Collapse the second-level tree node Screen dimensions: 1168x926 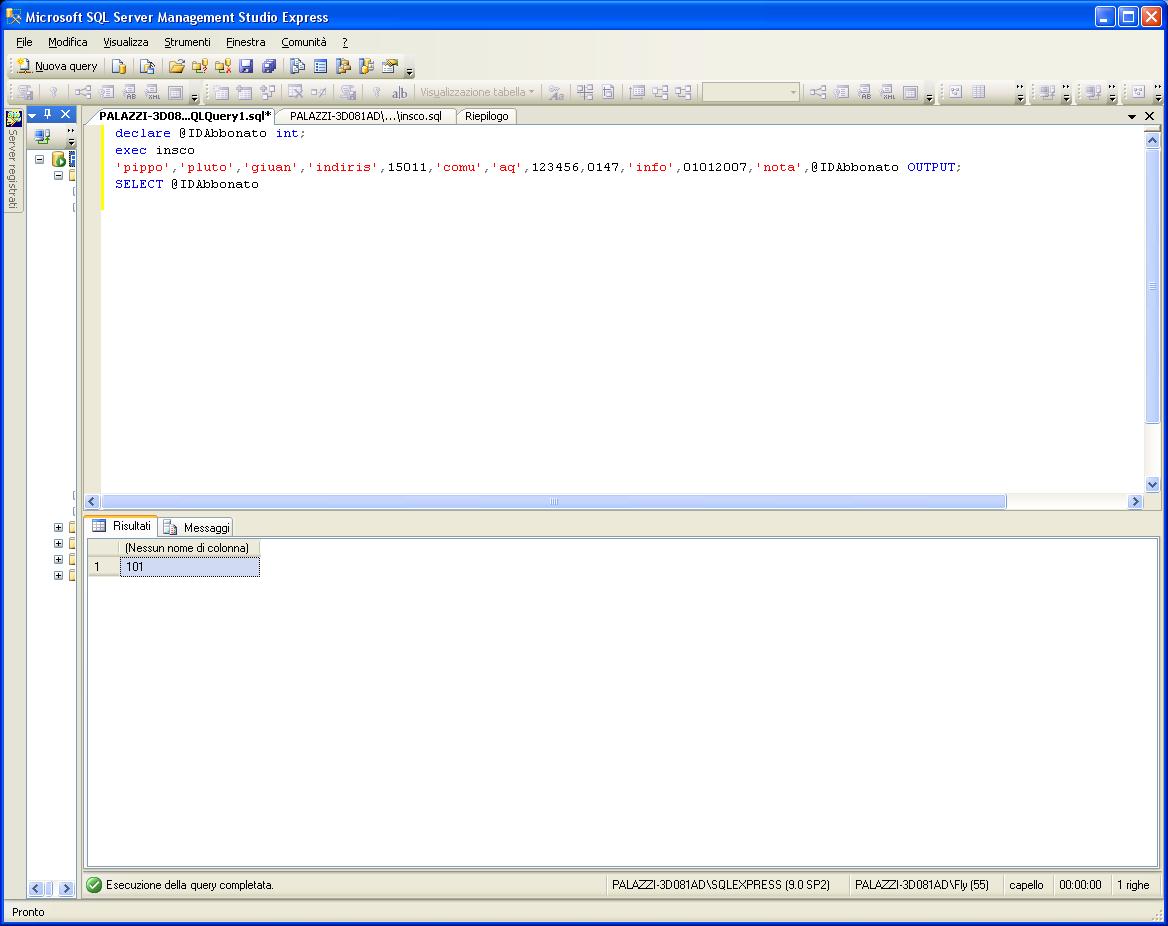point(58,176)
